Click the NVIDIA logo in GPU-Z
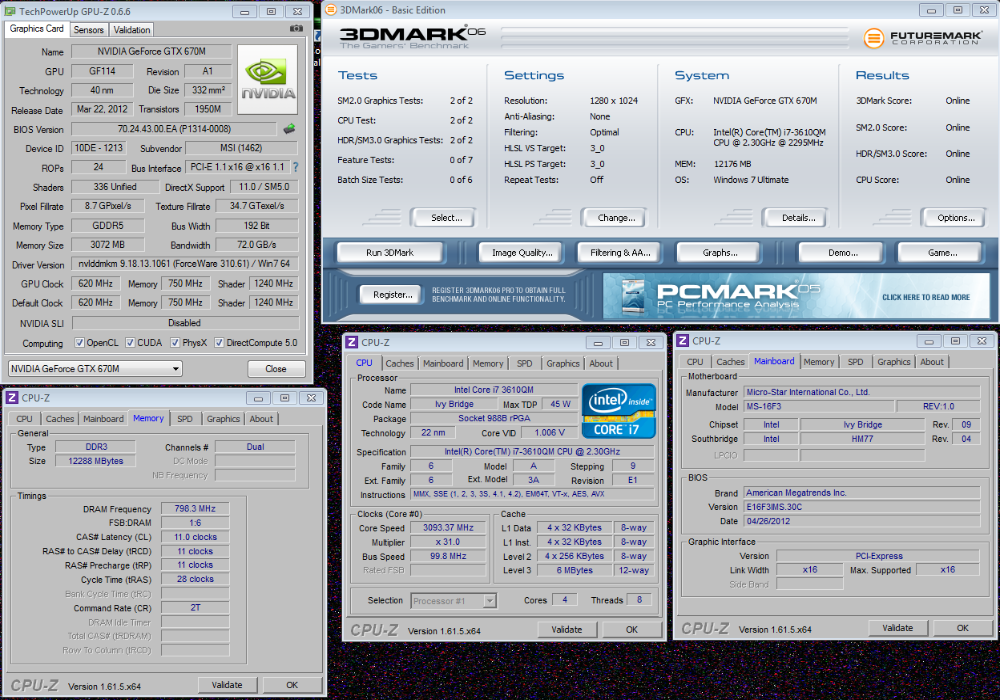 tap(267, 79)
